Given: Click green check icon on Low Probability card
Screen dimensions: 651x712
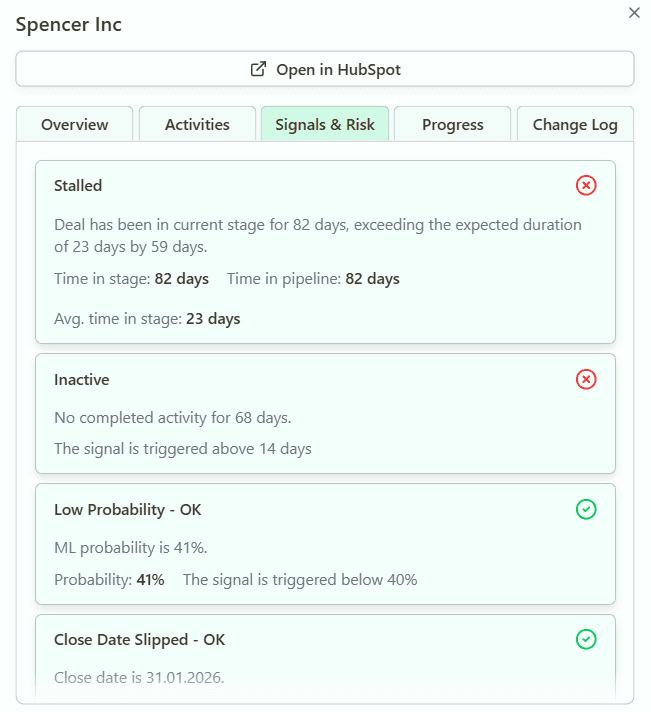Looking at the screenshot, I should point(586,509).
